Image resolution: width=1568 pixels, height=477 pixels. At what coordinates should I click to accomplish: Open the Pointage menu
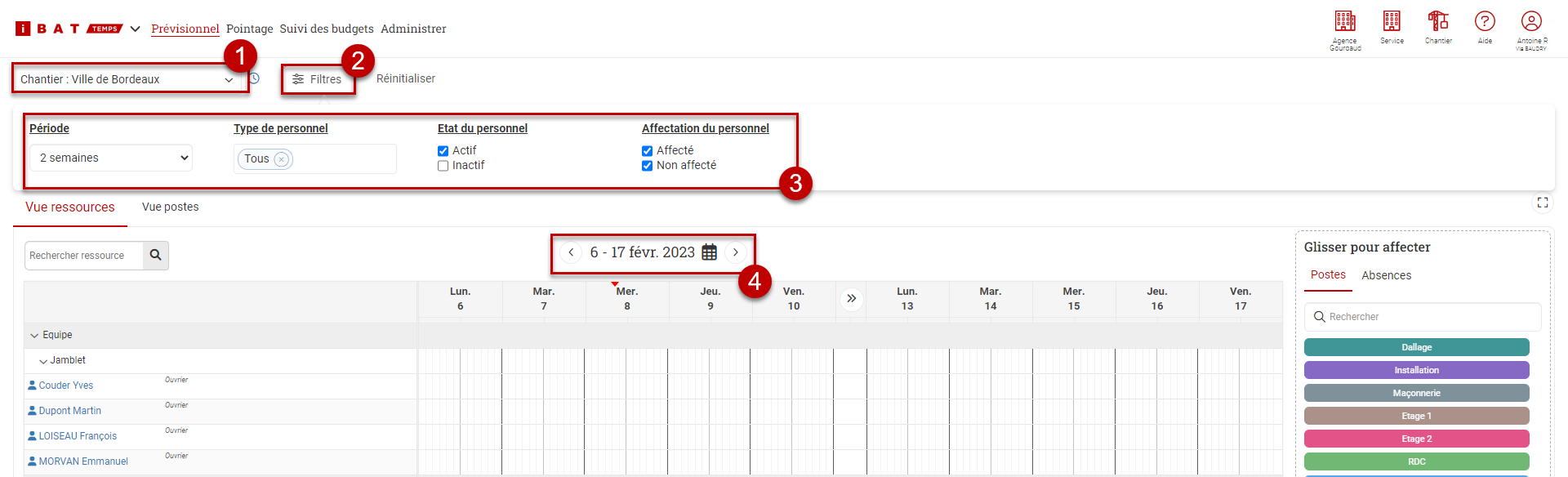tap(249, 29)
